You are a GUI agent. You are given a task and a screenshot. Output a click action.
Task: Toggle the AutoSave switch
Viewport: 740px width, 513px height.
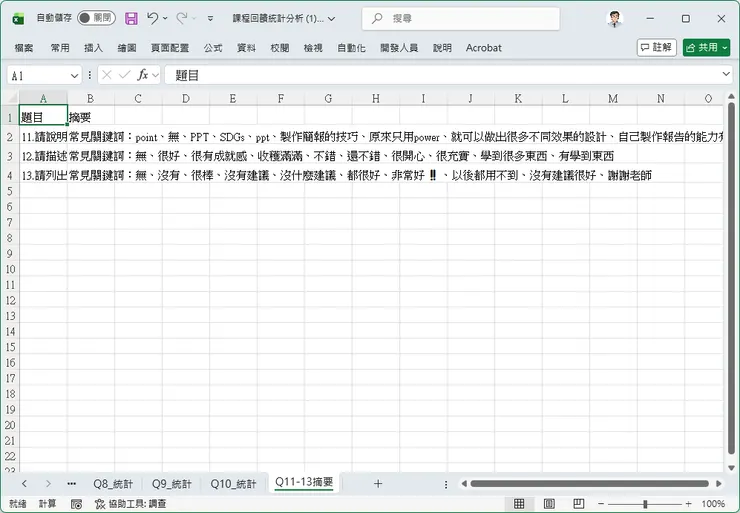pos(96,18)
